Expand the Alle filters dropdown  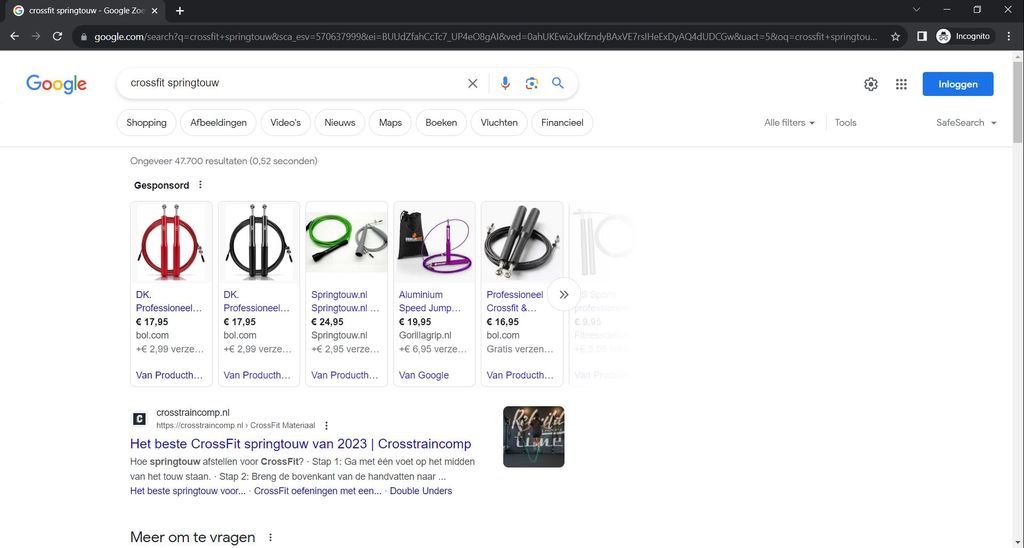(789, 123)
